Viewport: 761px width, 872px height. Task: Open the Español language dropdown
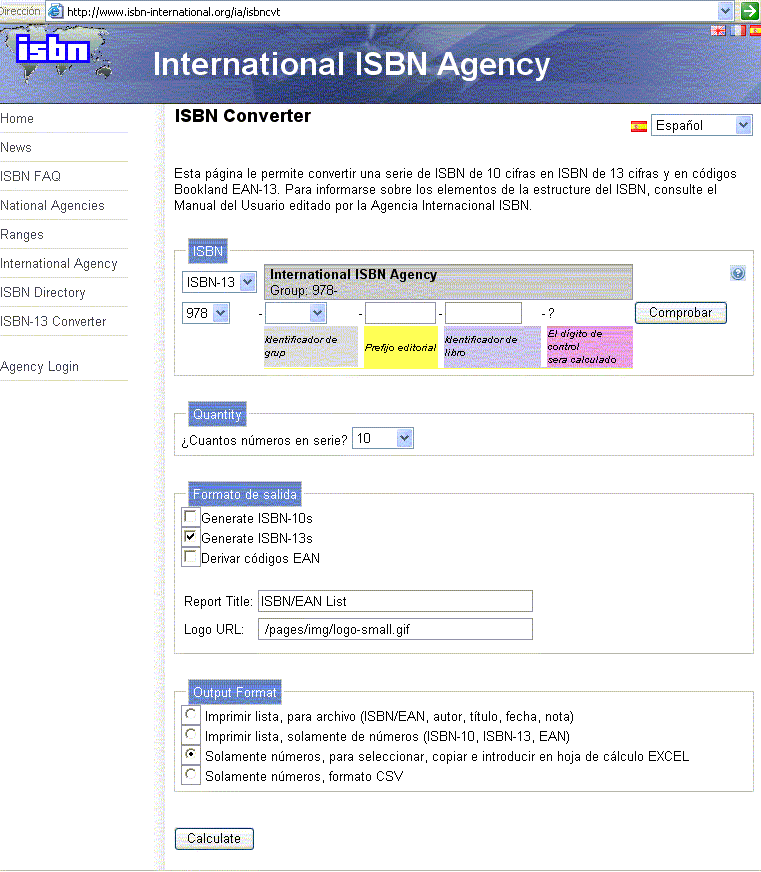coord(701,125)
